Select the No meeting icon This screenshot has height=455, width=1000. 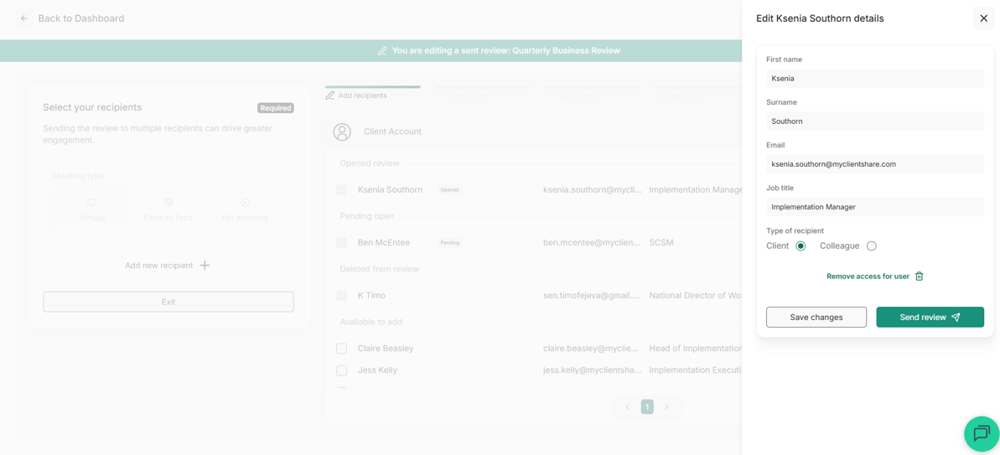click(245, 202)
